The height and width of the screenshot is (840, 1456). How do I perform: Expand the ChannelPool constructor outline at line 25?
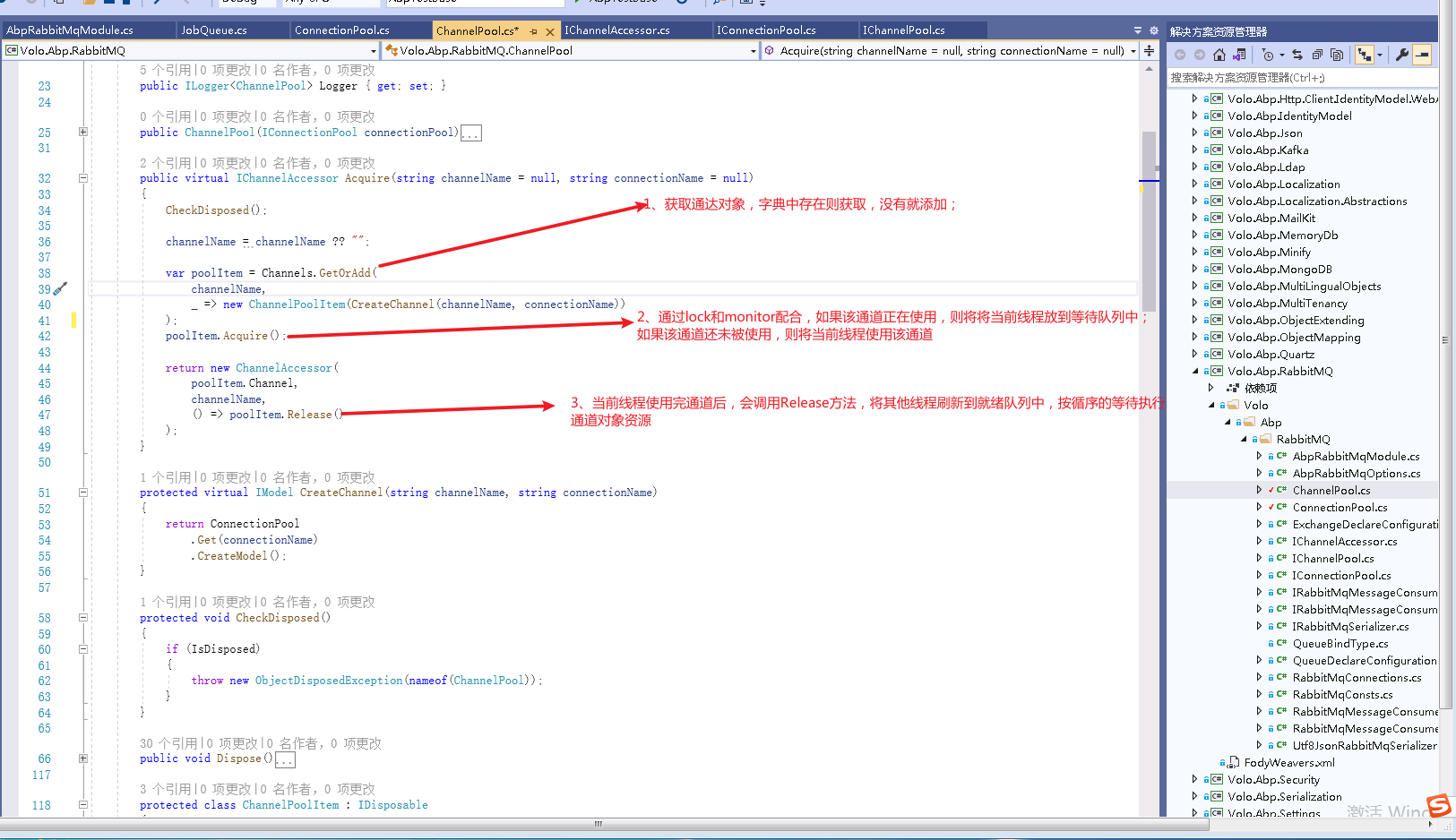(83, 132)
